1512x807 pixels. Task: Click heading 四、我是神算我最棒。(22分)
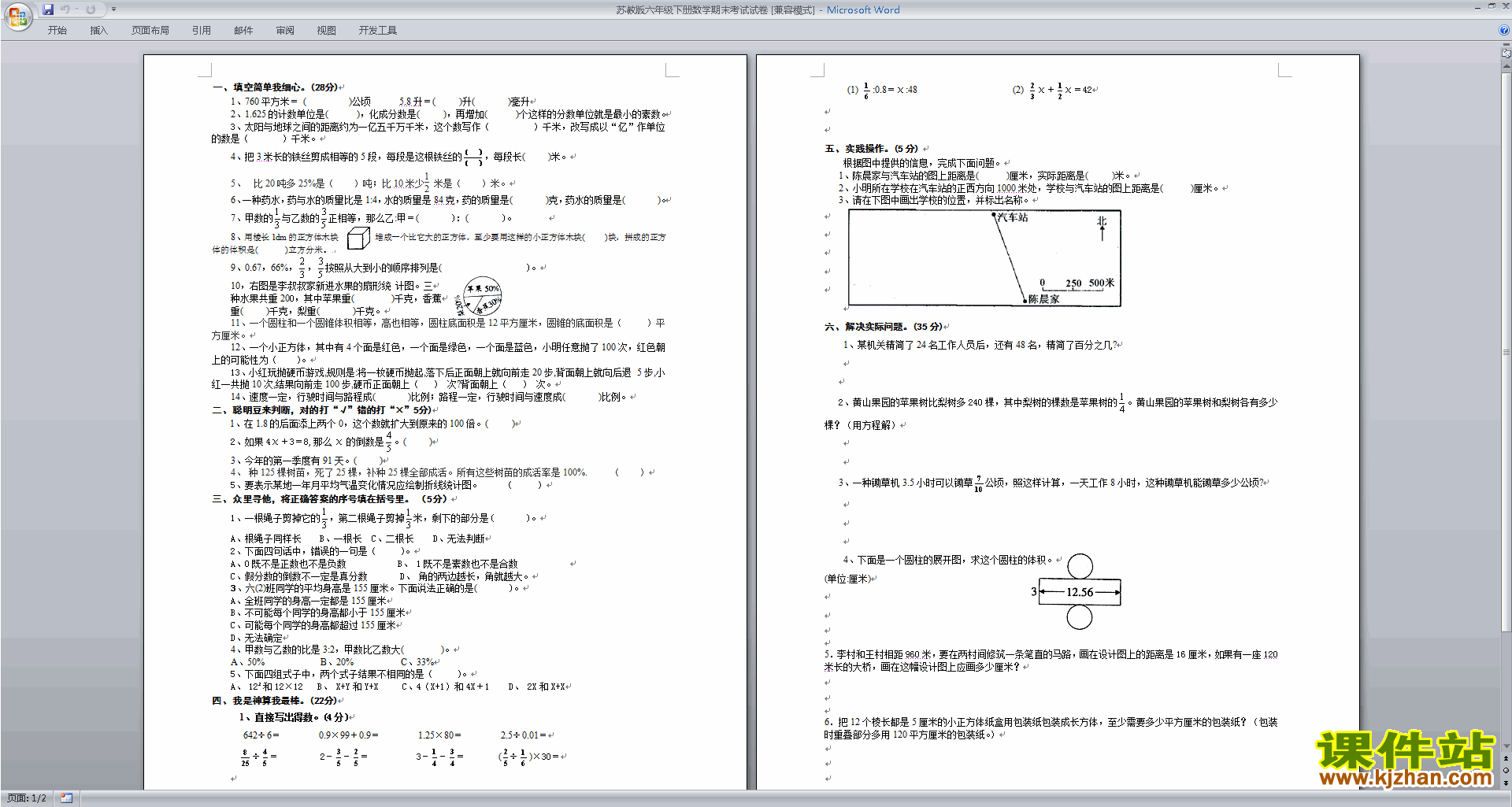[x=276, y=701]
